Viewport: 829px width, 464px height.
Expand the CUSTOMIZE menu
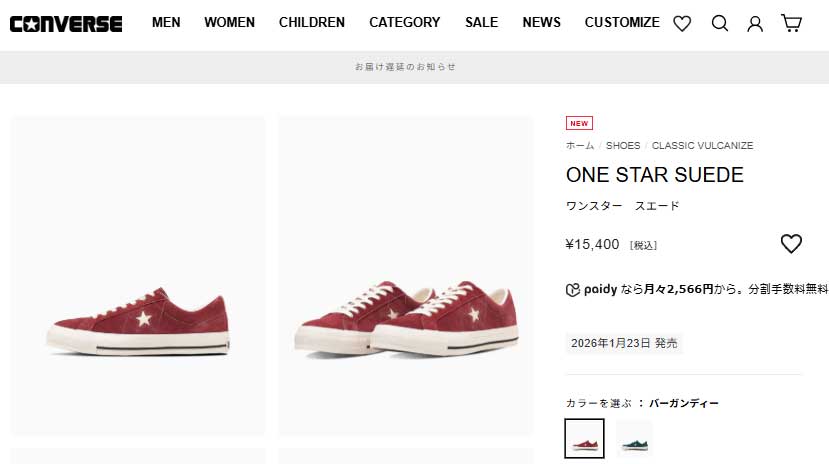(x=622, y=22)
